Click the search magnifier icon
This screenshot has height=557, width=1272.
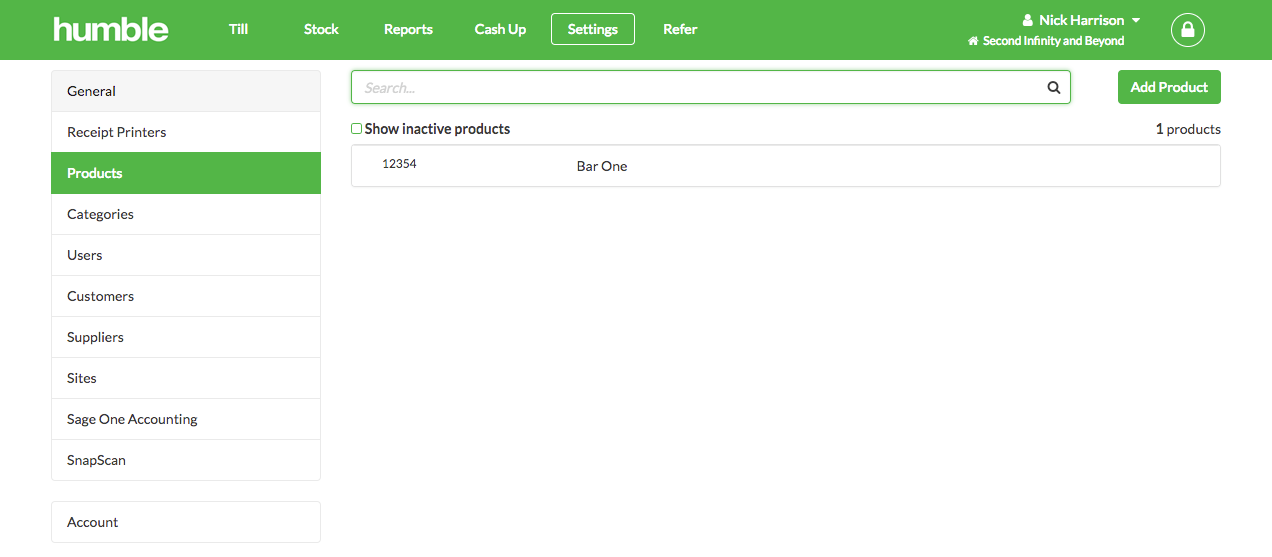click(x=1054, y=88)
